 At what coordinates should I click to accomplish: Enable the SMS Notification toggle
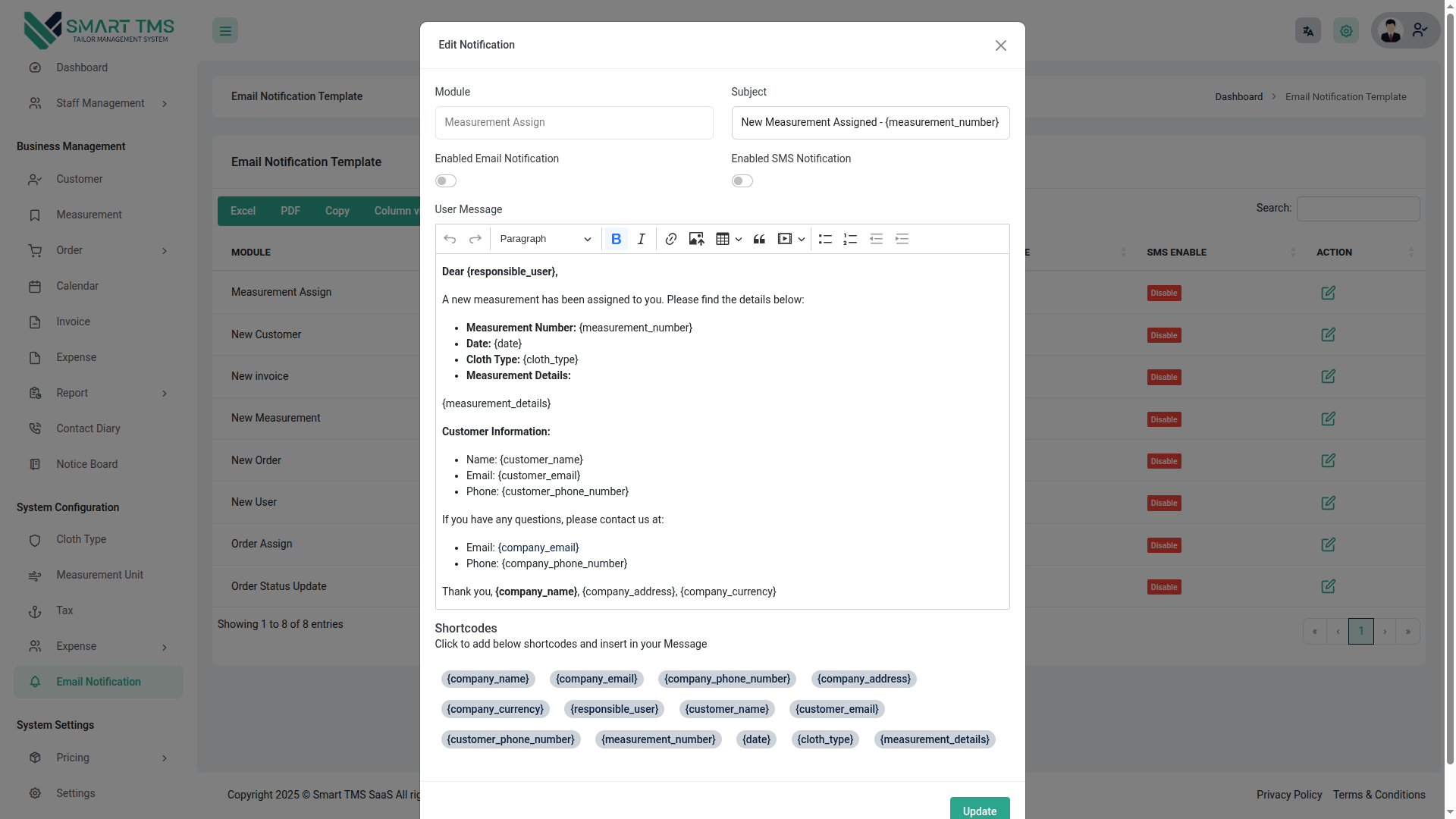click(742, 180)
